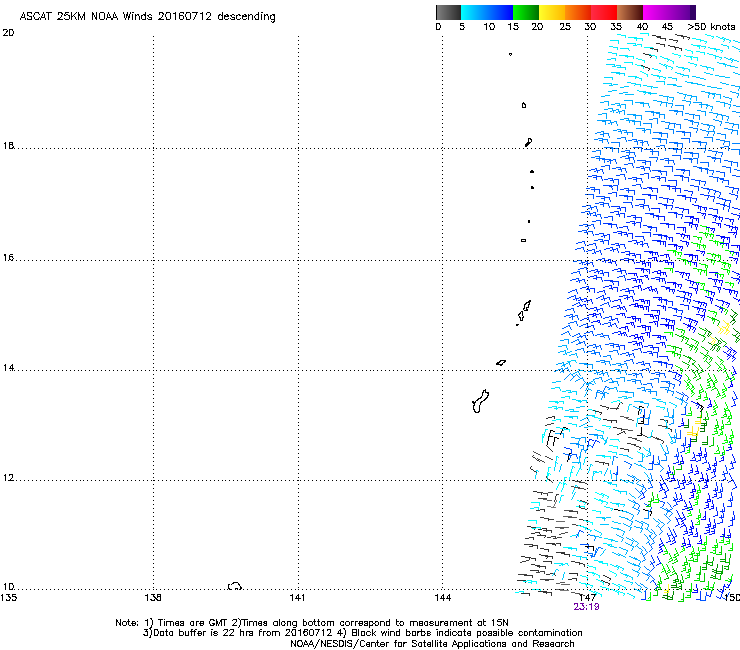Click the Guam island outline near 13N
This screenshot has width=740, height=650.
(480, 401)
